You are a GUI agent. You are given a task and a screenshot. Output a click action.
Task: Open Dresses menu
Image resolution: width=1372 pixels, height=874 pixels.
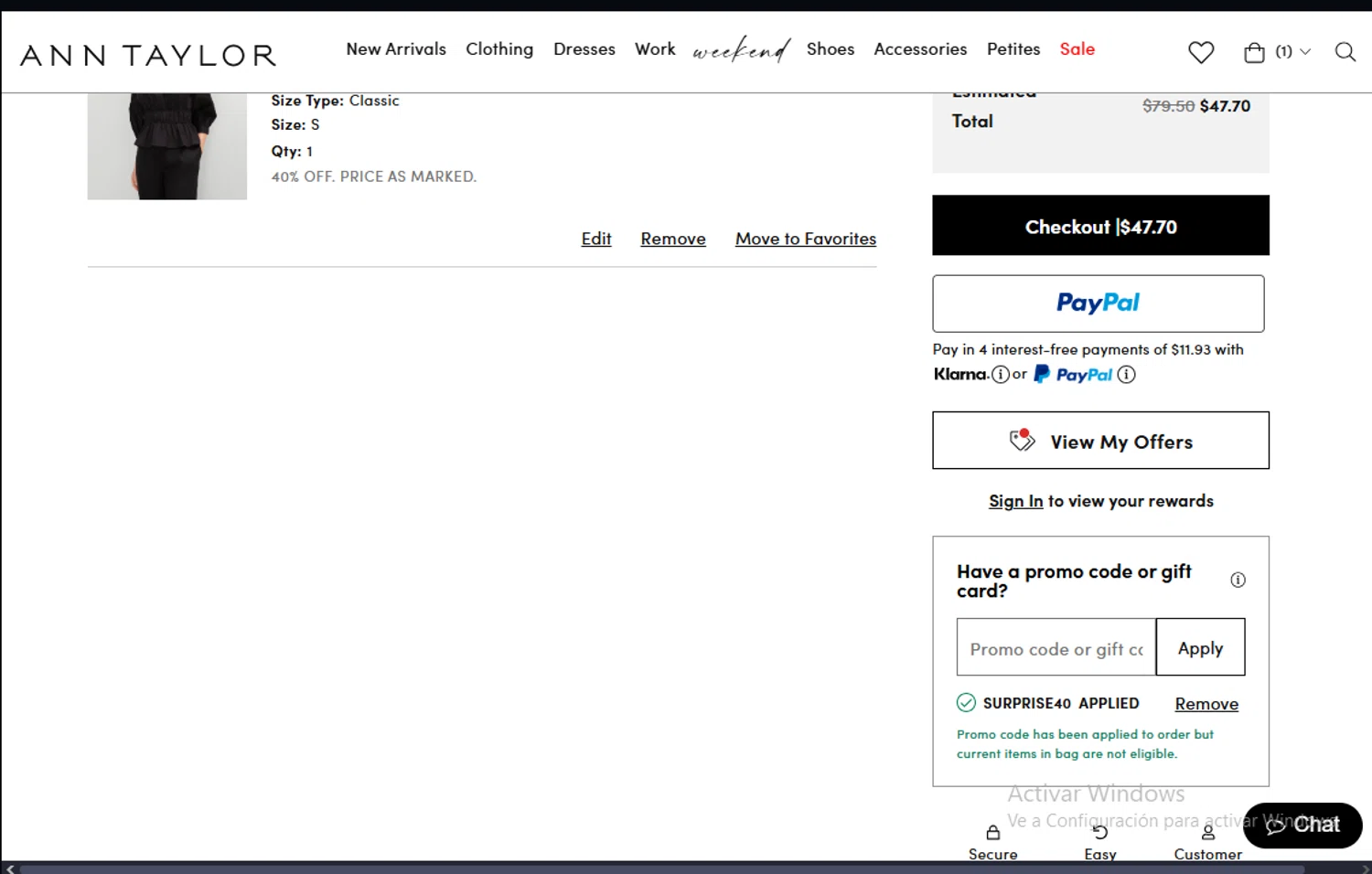click(584, 49)
